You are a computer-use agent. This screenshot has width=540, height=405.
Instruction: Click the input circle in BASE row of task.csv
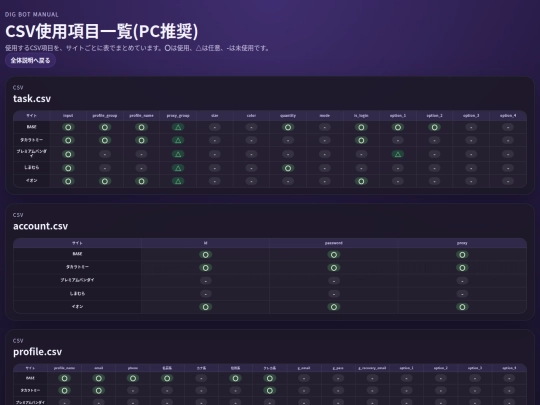point(68,127)
